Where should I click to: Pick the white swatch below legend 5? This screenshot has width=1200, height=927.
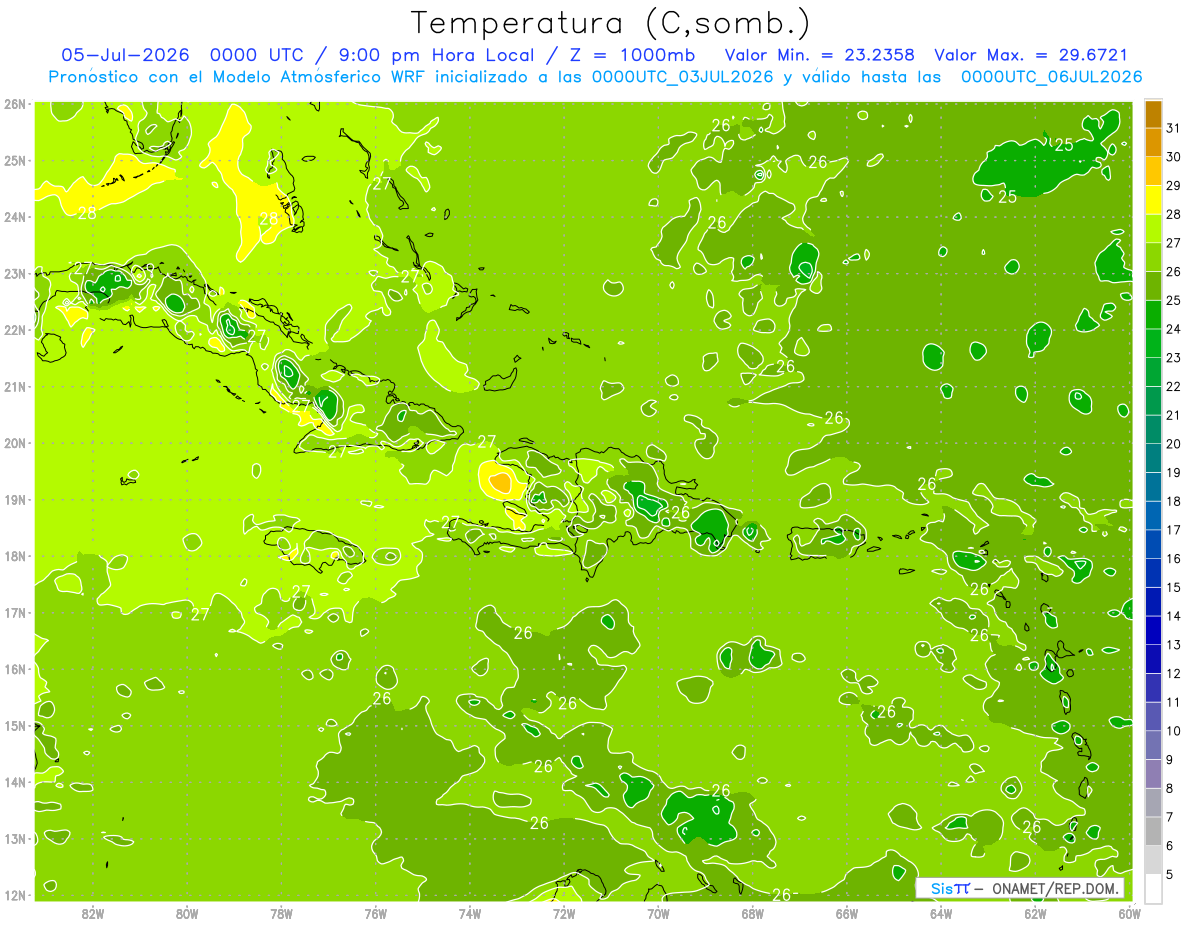1153,888
